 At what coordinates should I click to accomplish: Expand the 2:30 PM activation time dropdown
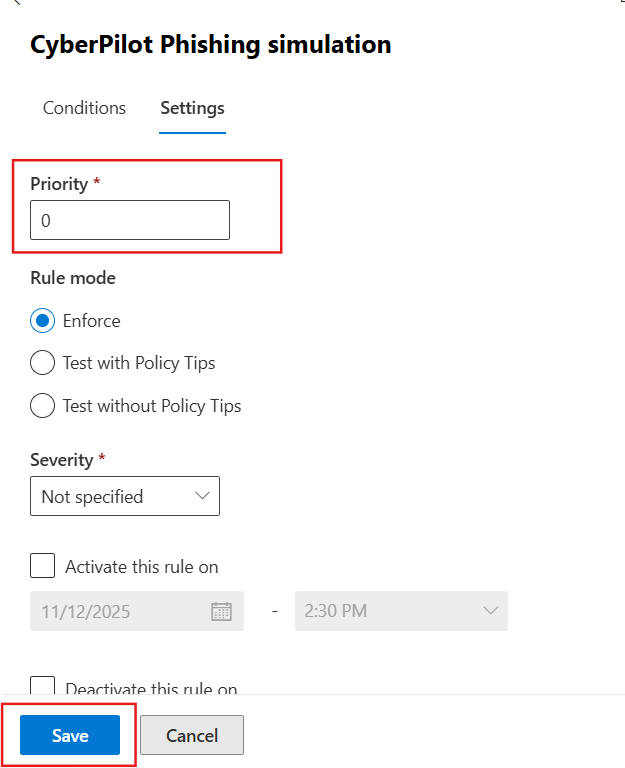[x=400, y=611]
